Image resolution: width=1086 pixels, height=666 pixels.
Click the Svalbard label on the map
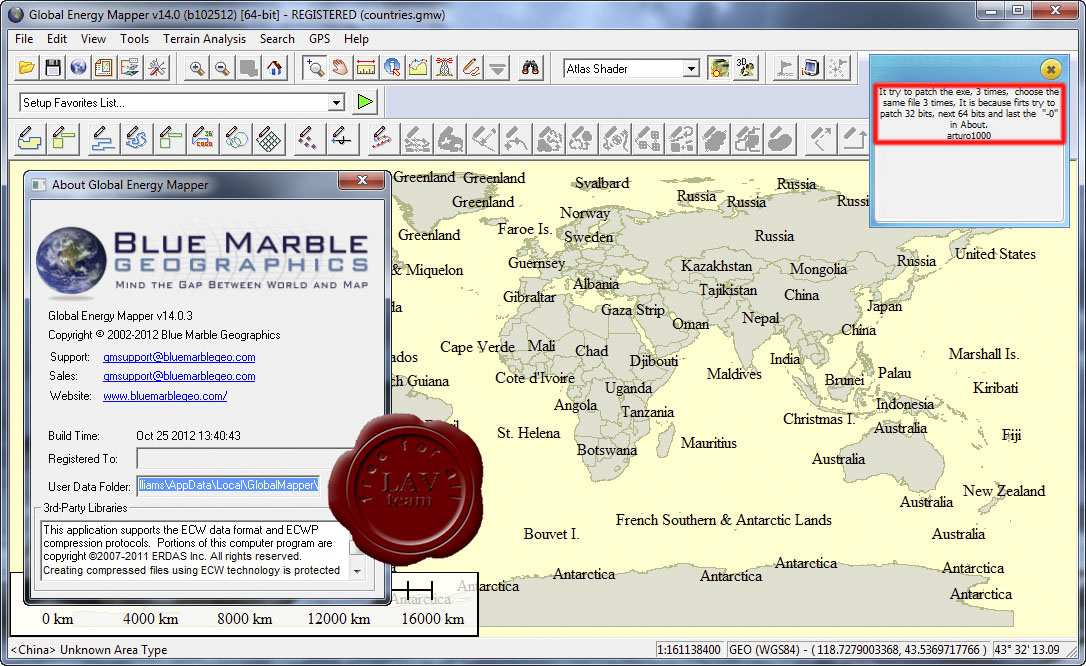(x=602, y=183)
